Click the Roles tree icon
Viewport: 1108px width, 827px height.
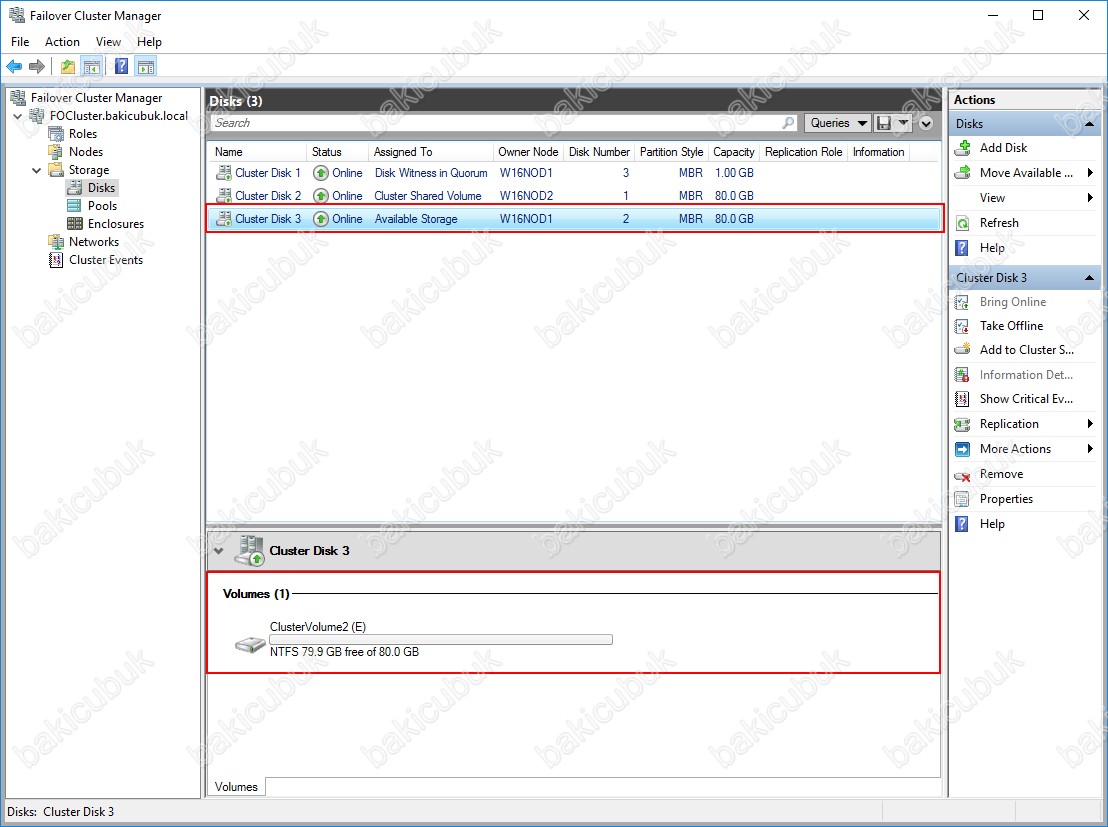tap(56, 134)
